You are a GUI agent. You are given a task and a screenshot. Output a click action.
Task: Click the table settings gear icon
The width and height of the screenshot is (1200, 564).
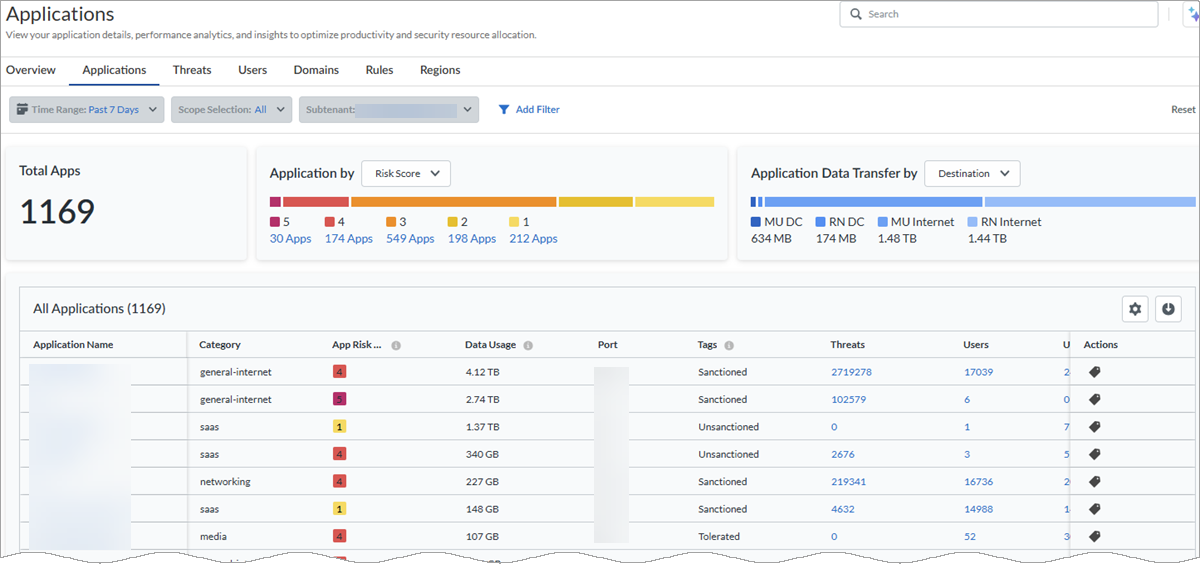click(x=1135, y=309)
